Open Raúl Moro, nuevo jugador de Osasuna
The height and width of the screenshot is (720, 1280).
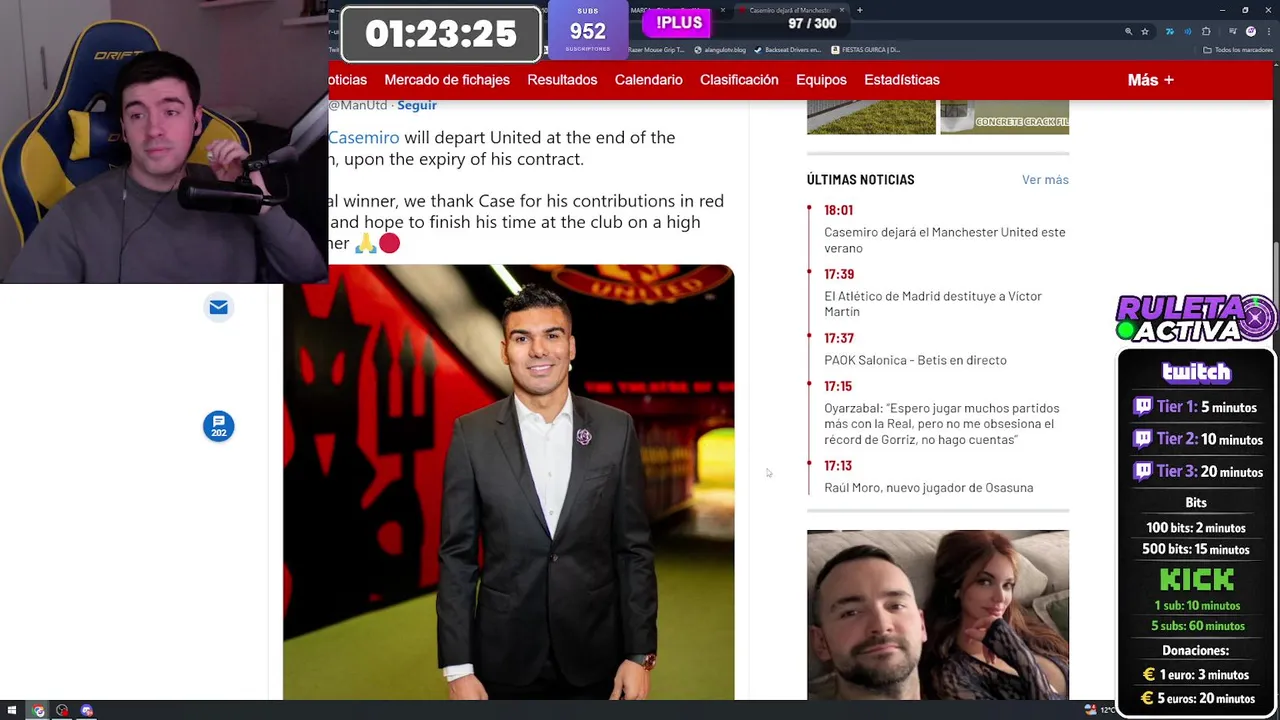[928, 488]
